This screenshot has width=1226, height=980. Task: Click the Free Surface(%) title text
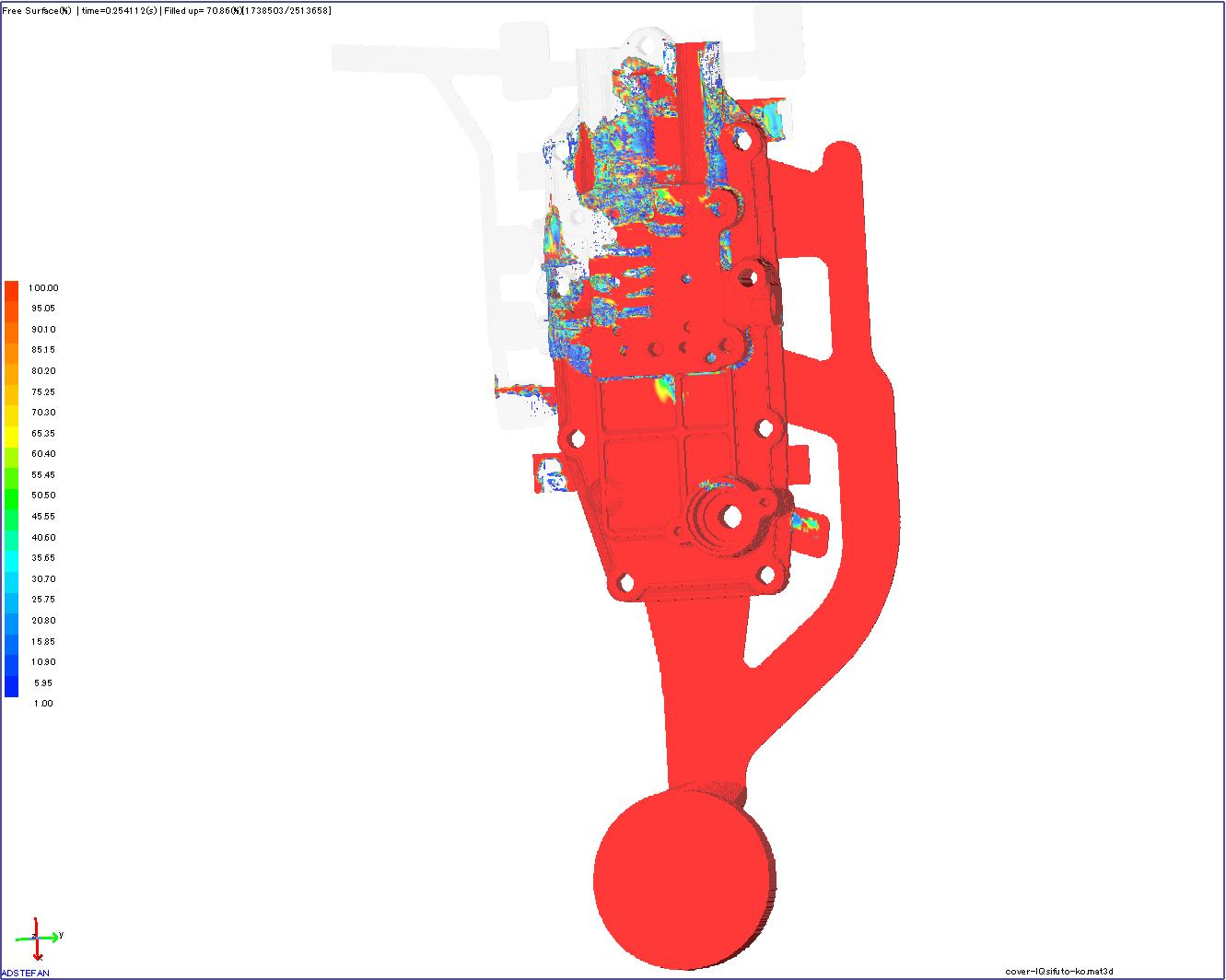pyautogui.click(x=37, y=10)
